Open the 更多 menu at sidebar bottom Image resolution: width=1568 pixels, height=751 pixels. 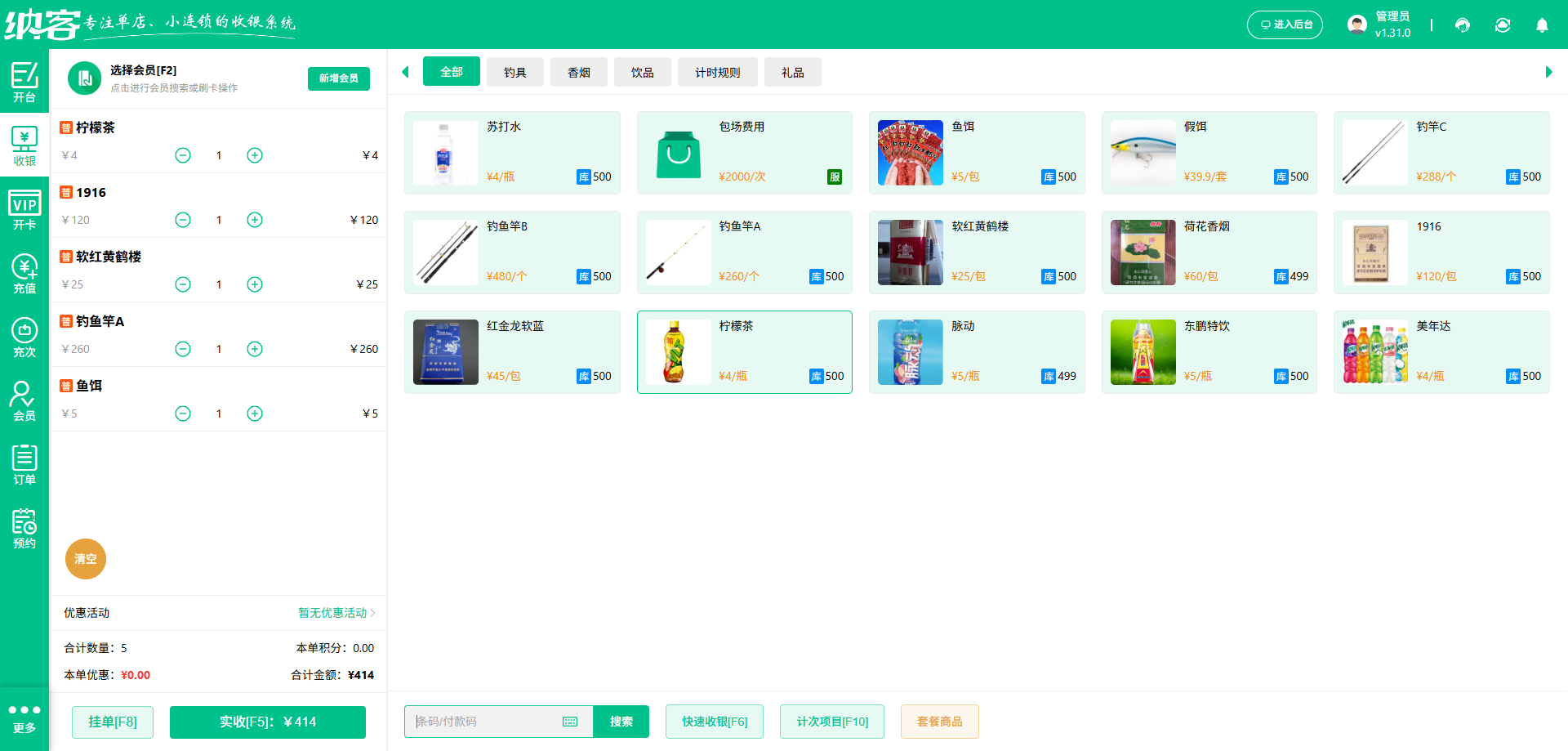point(24,717)
